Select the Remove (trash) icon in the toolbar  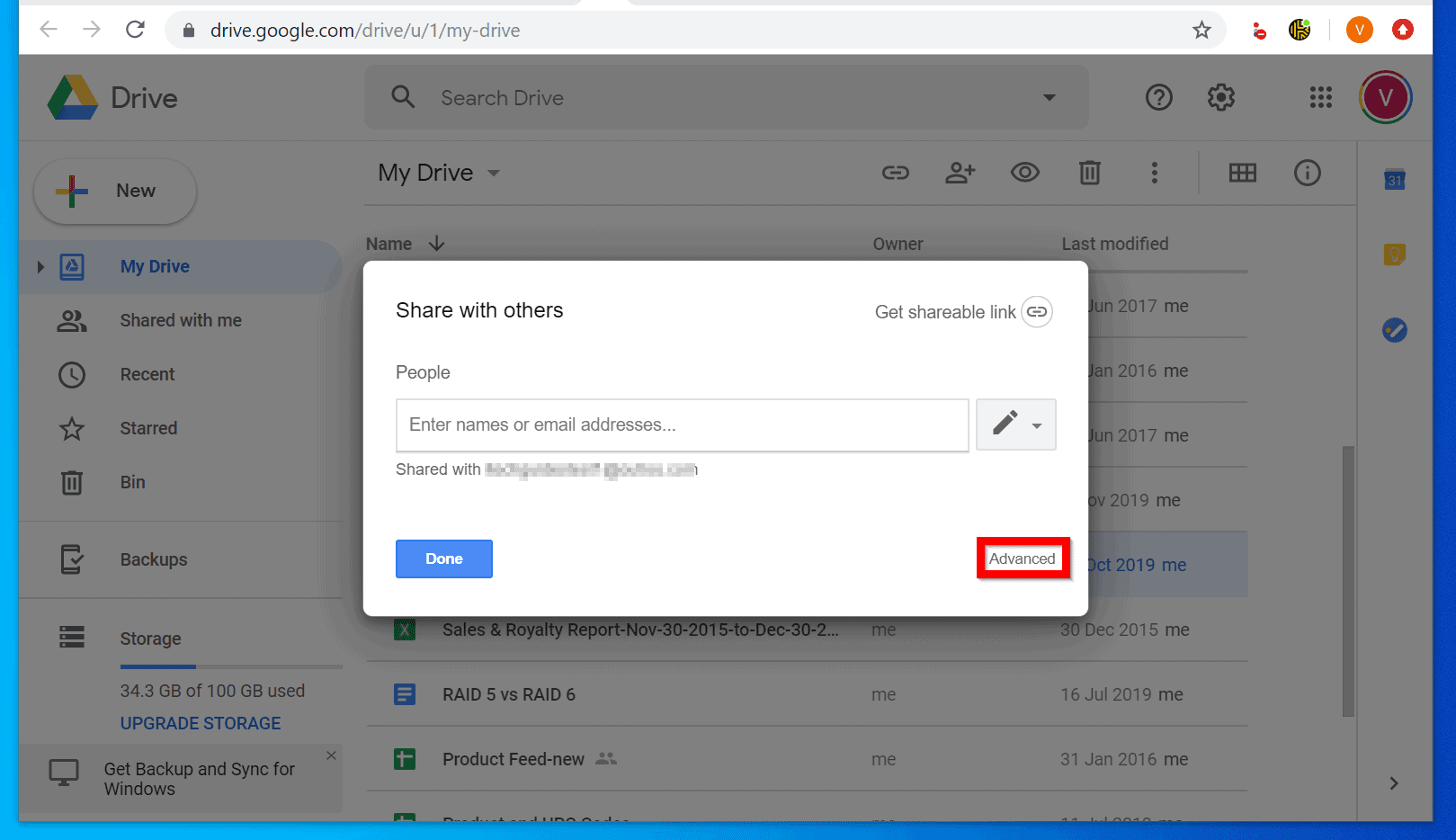click(x=1089, y=173)
